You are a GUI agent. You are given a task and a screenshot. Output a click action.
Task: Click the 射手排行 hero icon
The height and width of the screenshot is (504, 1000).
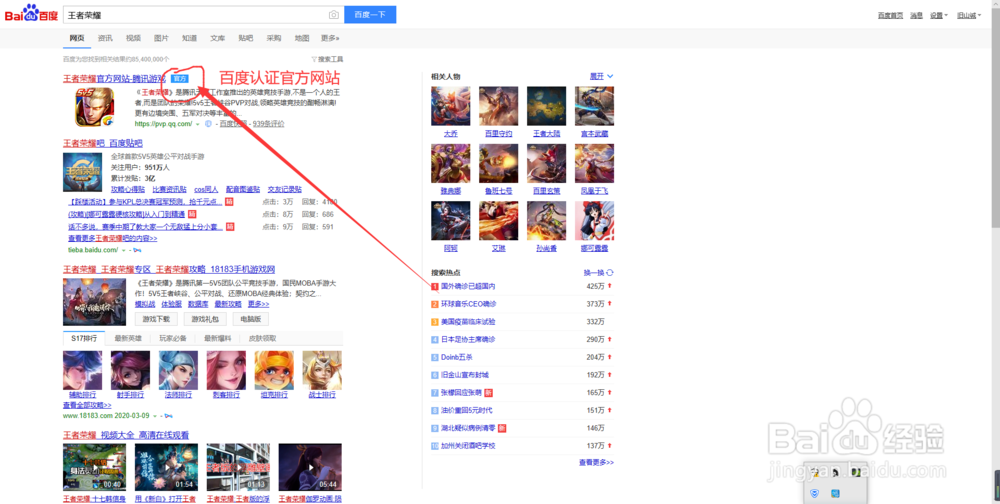click(130, 370)
